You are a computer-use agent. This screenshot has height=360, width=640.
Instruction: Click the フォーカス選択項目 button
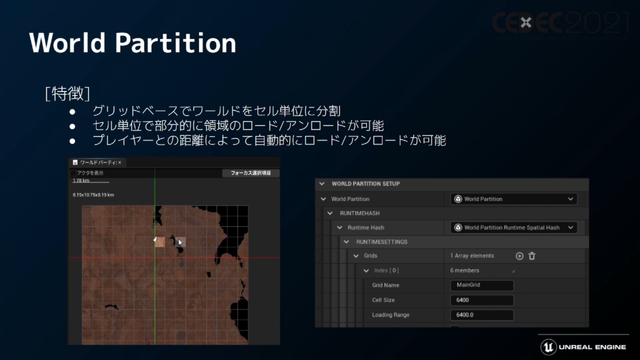(251, 173)
